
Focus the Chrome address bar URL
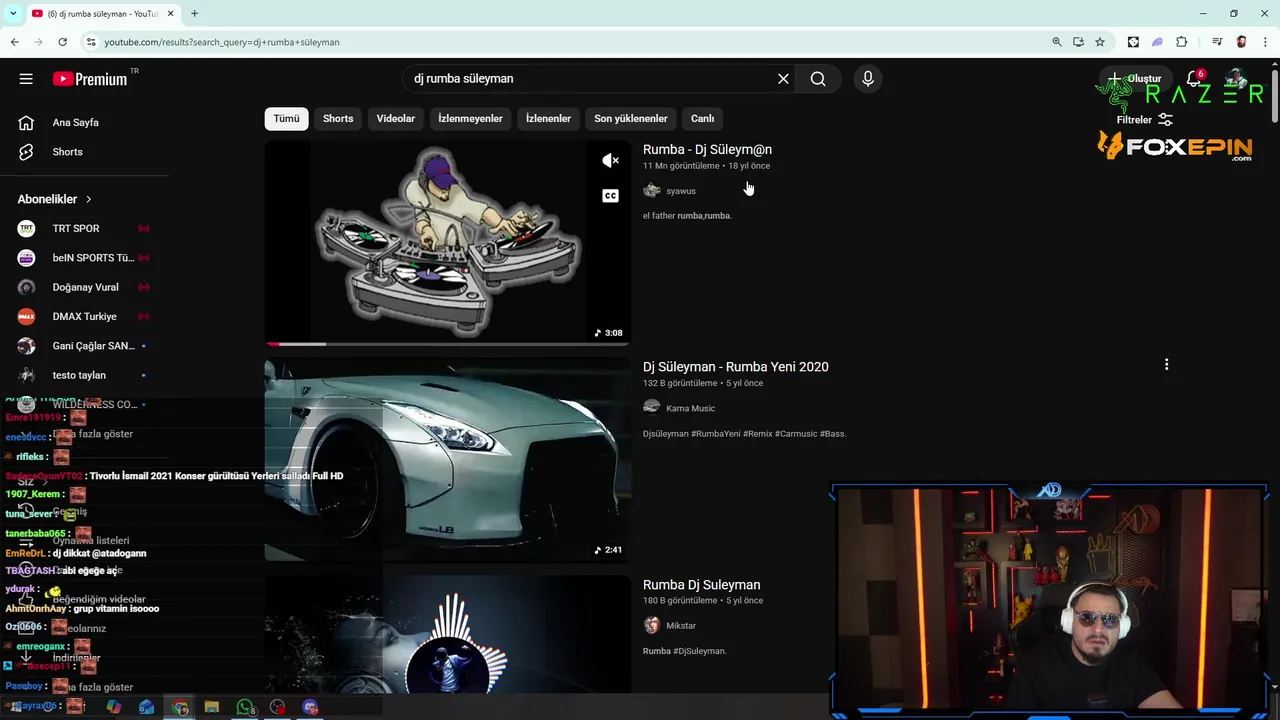click(x=222, y=42)
